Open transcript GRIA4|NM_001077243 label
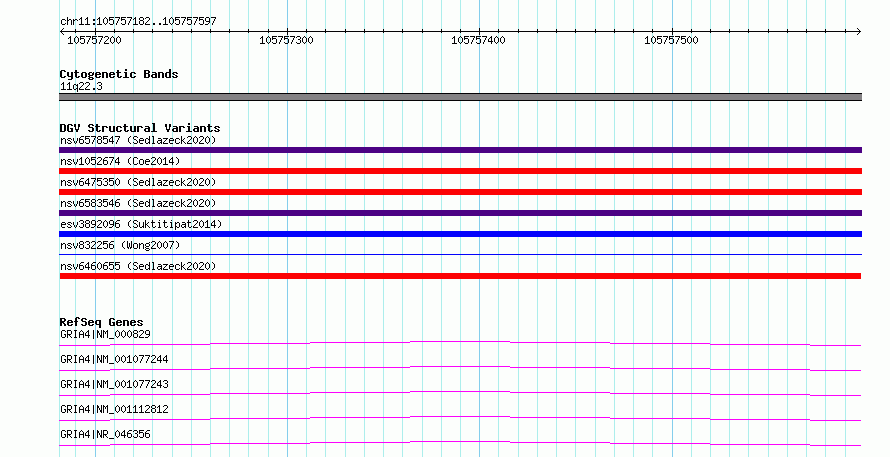Viewport: 890px width, 457px height. [114, 384]
